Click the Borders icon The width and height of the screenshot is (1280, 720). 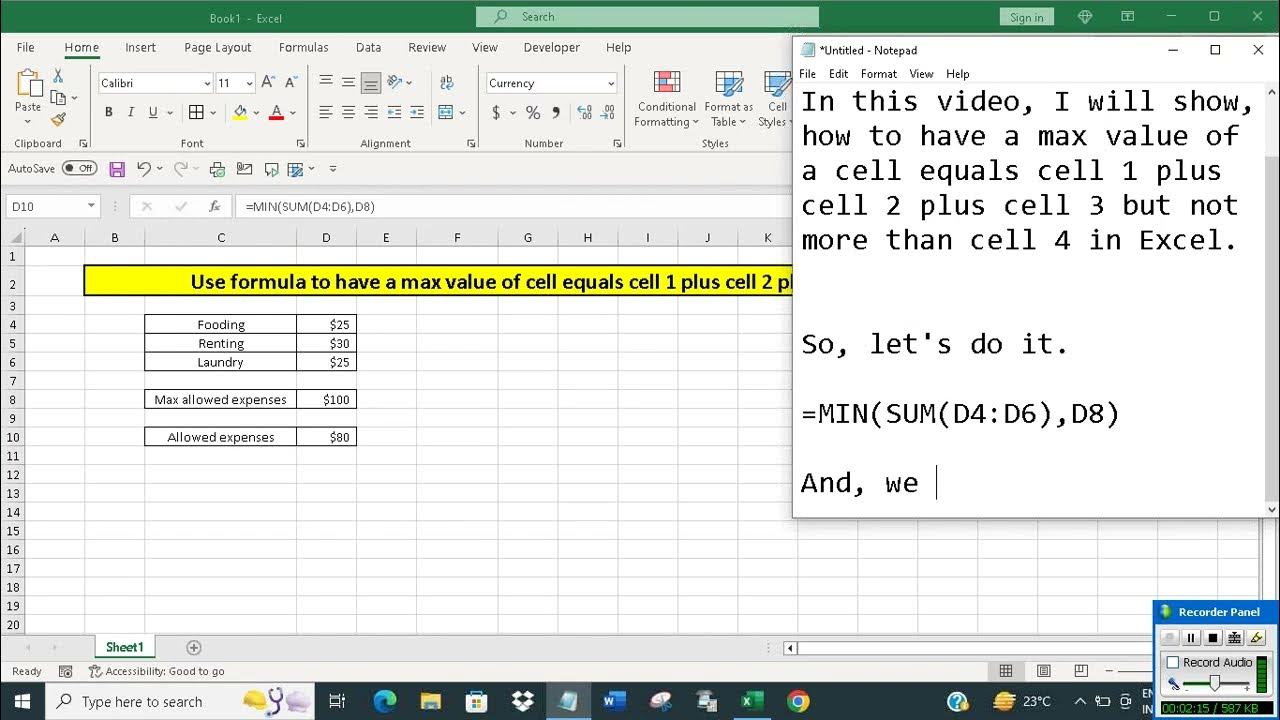(x=196, y=113)
